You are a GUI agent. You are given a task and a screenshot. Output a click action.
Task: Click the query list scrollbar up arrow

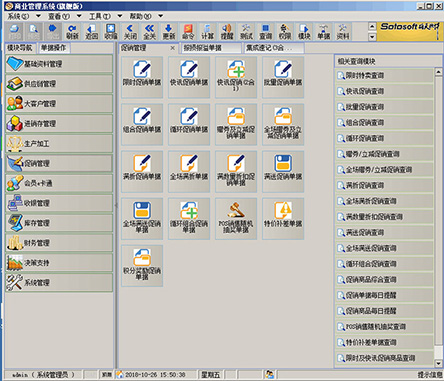(x=438, y=71)
